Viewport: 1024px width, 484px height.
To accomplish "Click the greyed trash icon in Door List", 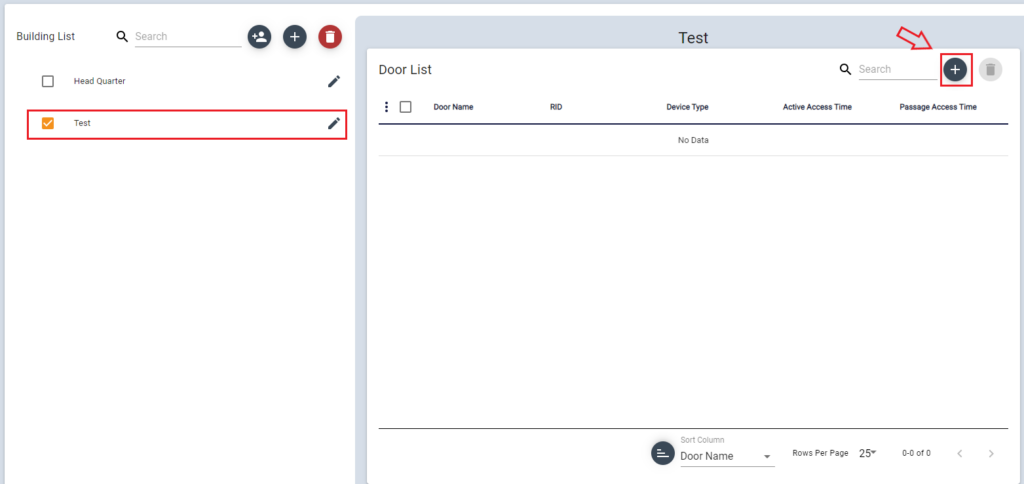I will click(990, 69).
